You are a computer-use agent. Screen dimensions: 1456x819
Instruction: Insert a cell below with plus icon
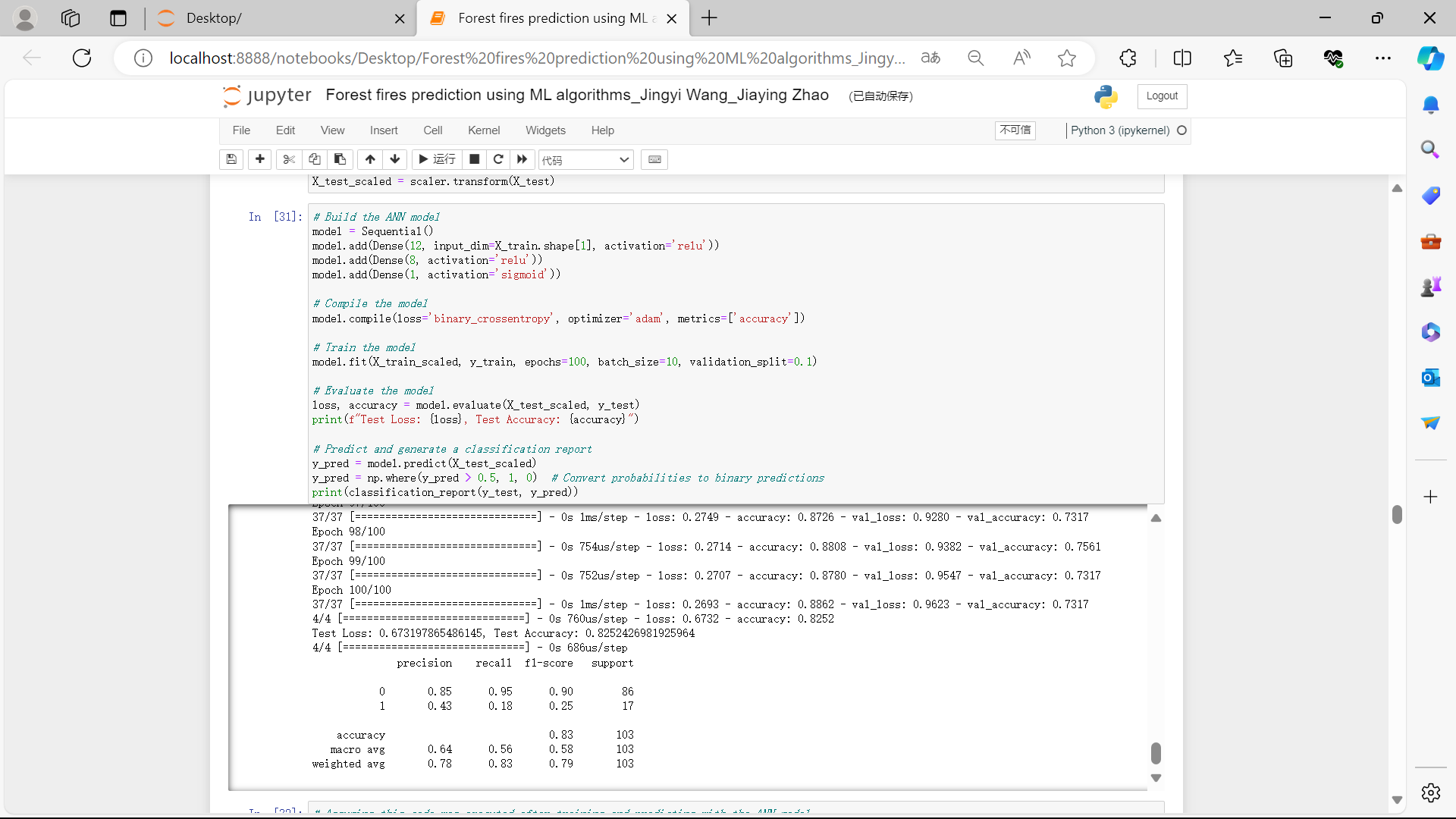pyautogui.click(x=260, y=159)
